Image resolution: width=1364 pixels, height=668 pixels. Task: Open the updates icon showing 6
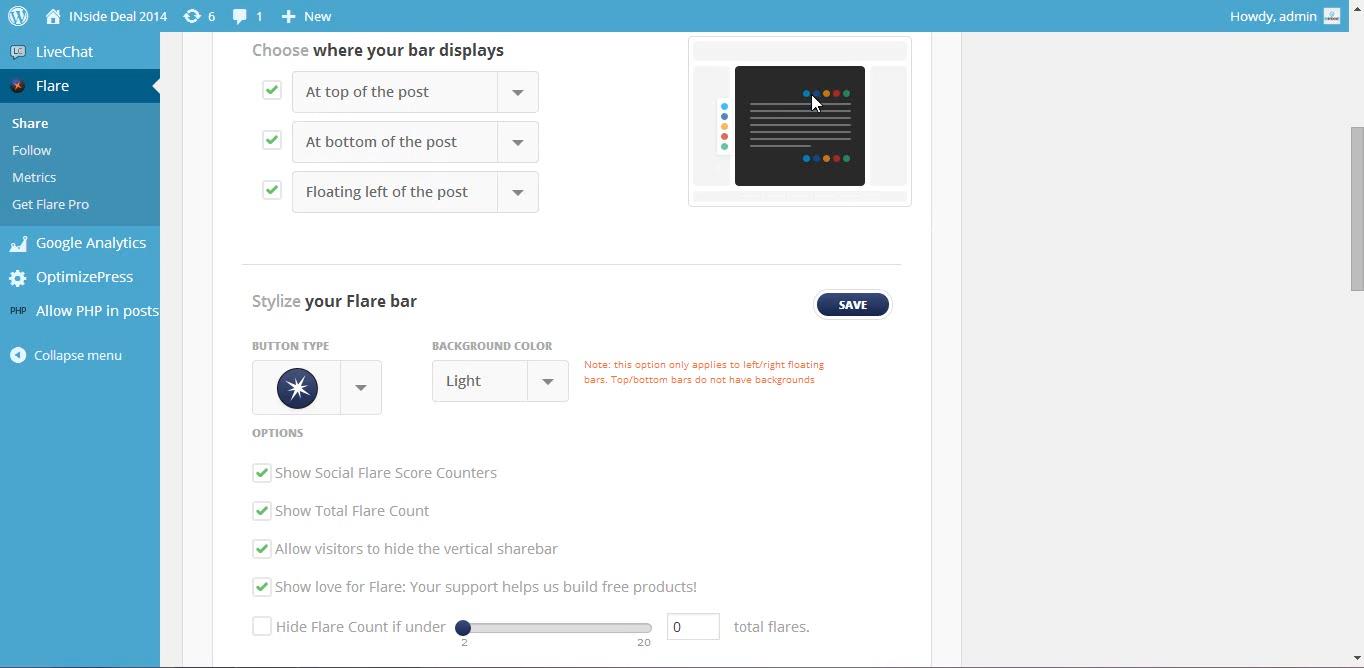[192, 16]
